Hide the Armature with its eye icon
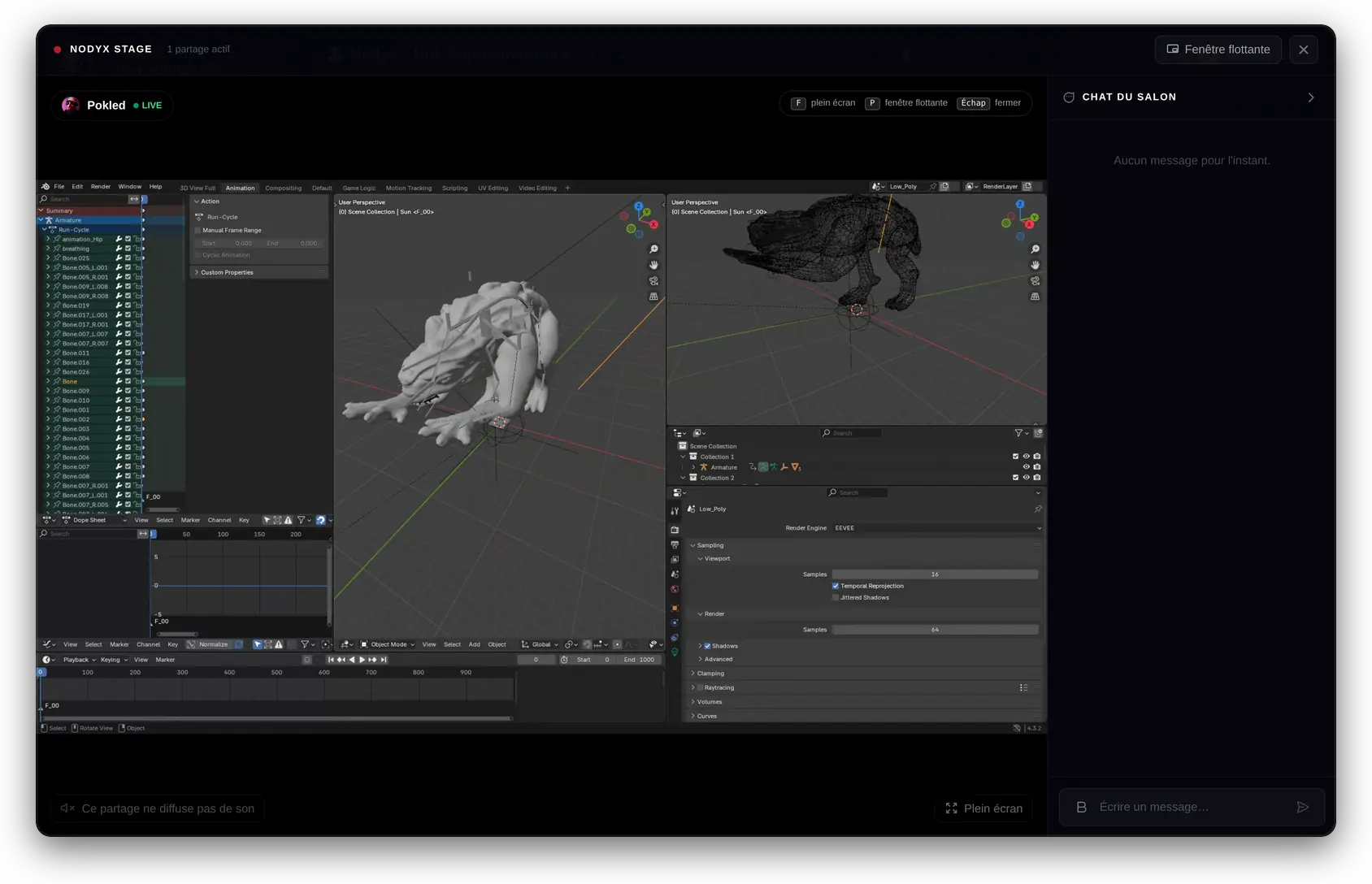The width and height of the screenshot is (1372, 884). 1026,467
